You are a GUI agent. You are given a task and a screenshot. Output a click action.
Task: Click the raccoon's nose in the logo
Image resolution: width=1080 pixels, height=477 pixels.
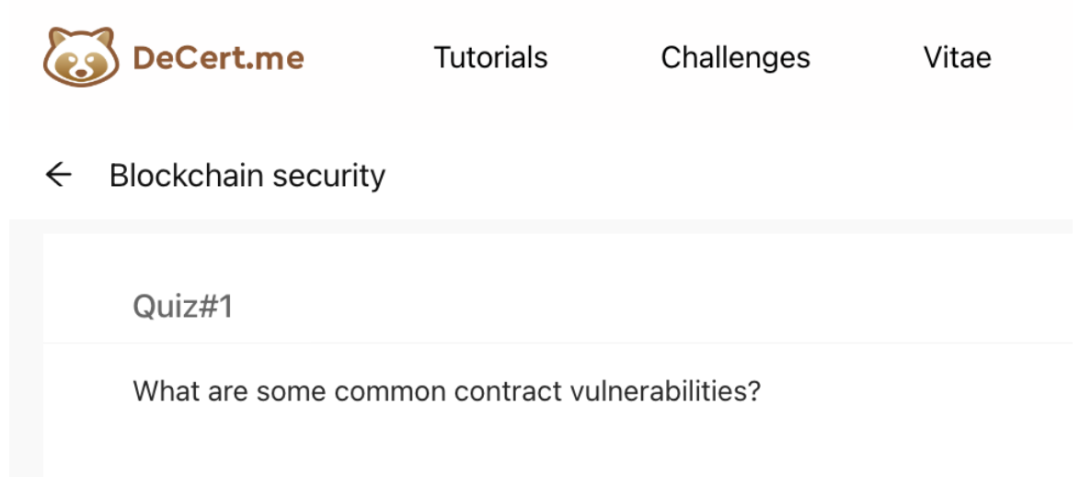(x=81, y=72)
